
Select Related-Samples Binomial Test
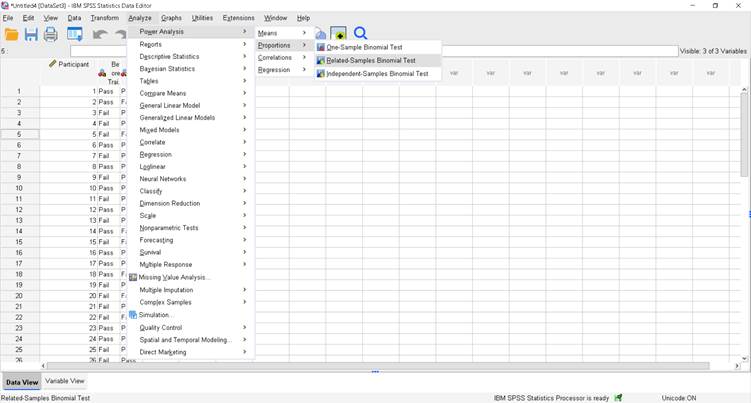pyautogui.click(x=370, y=60)
